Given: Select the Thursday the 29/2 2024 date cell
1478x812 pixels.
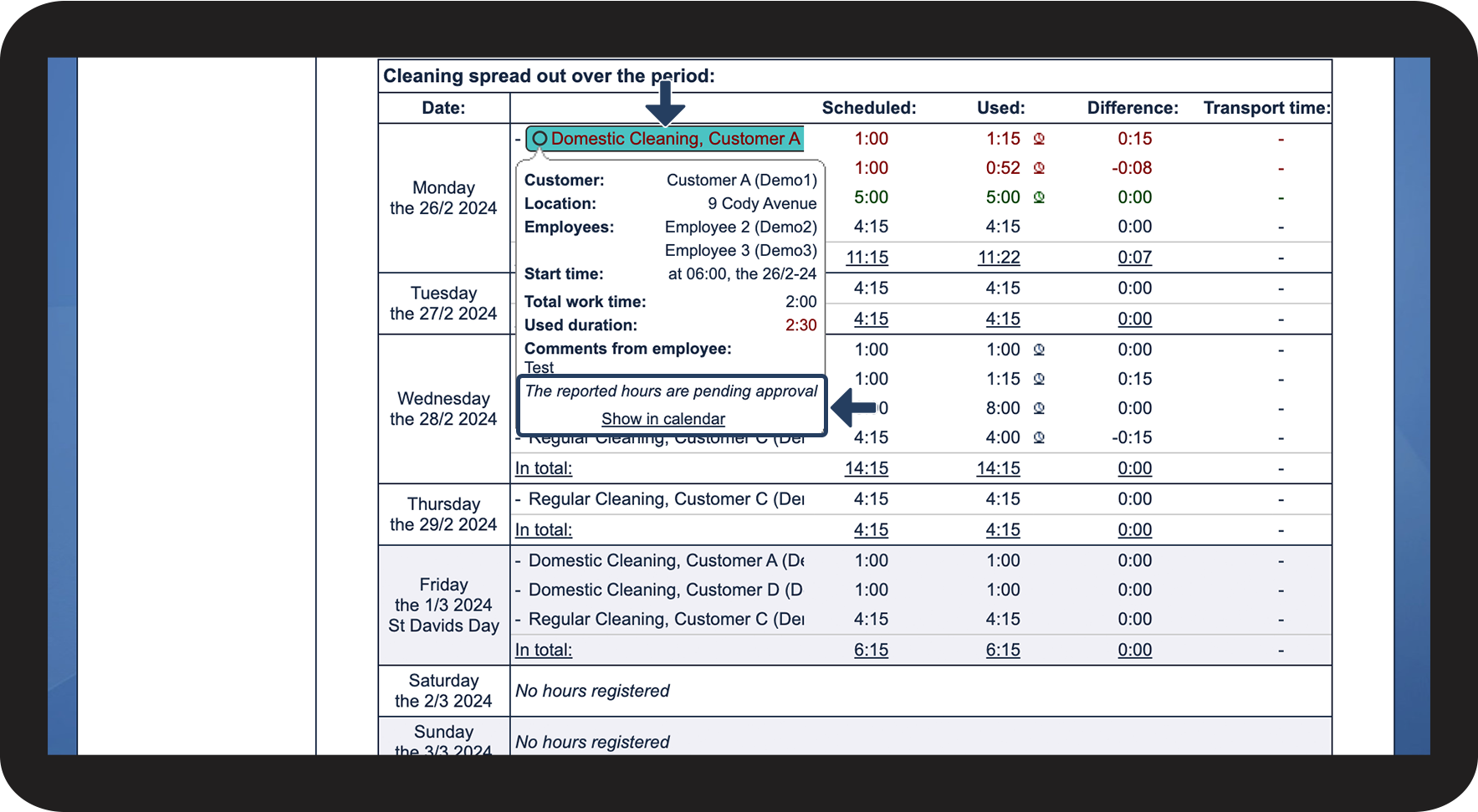Looking at the screenshot, I should (444, 514).
